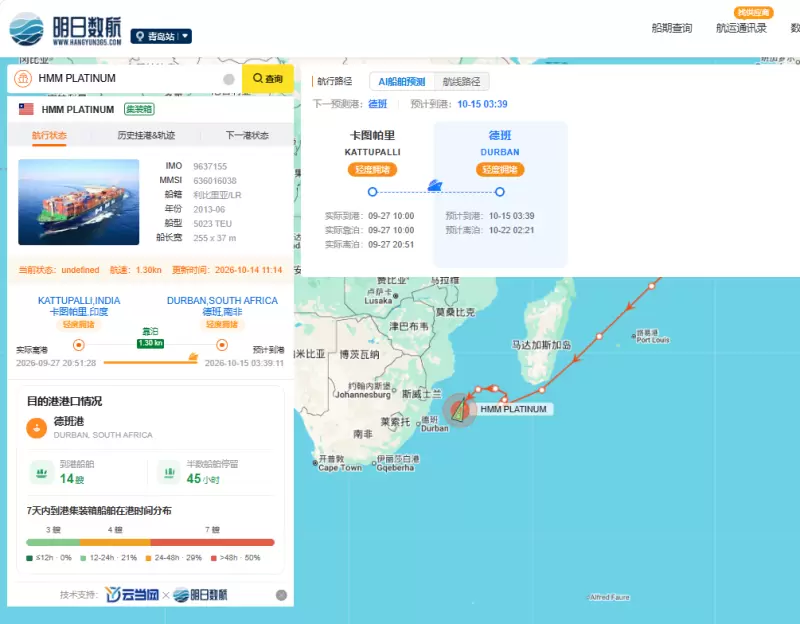800x624 pixels.
Task: Click the blue 德班 next predicted port link
Action: [x=378, y=104]
